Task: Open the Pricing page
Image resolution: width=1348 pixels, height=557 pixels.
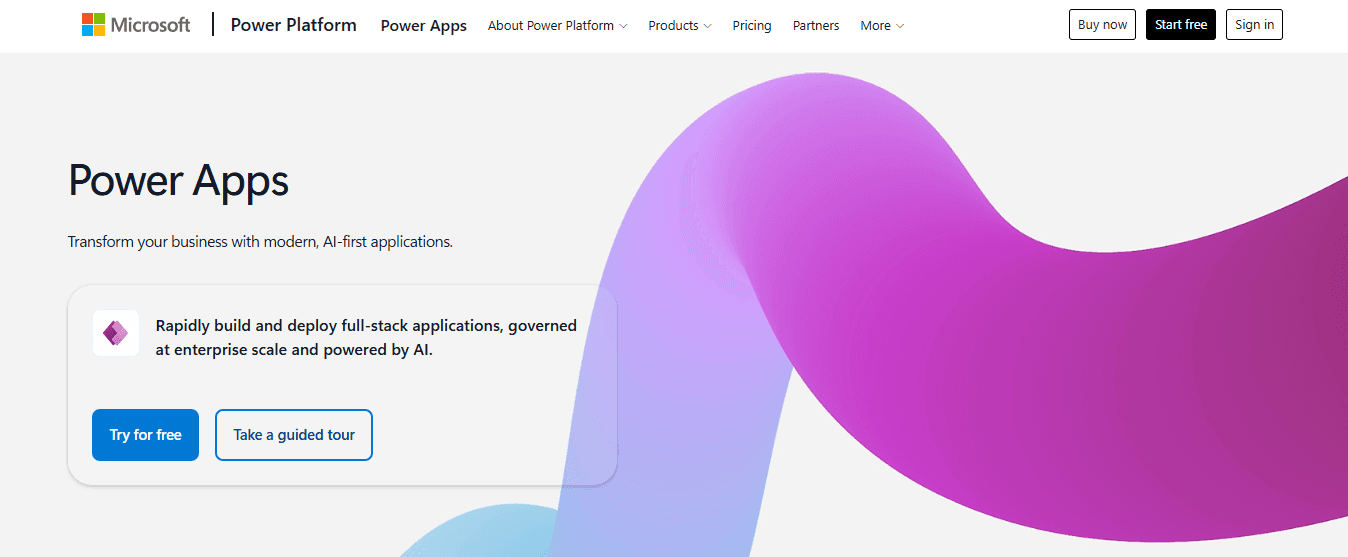Action: [x=752, y=25]
